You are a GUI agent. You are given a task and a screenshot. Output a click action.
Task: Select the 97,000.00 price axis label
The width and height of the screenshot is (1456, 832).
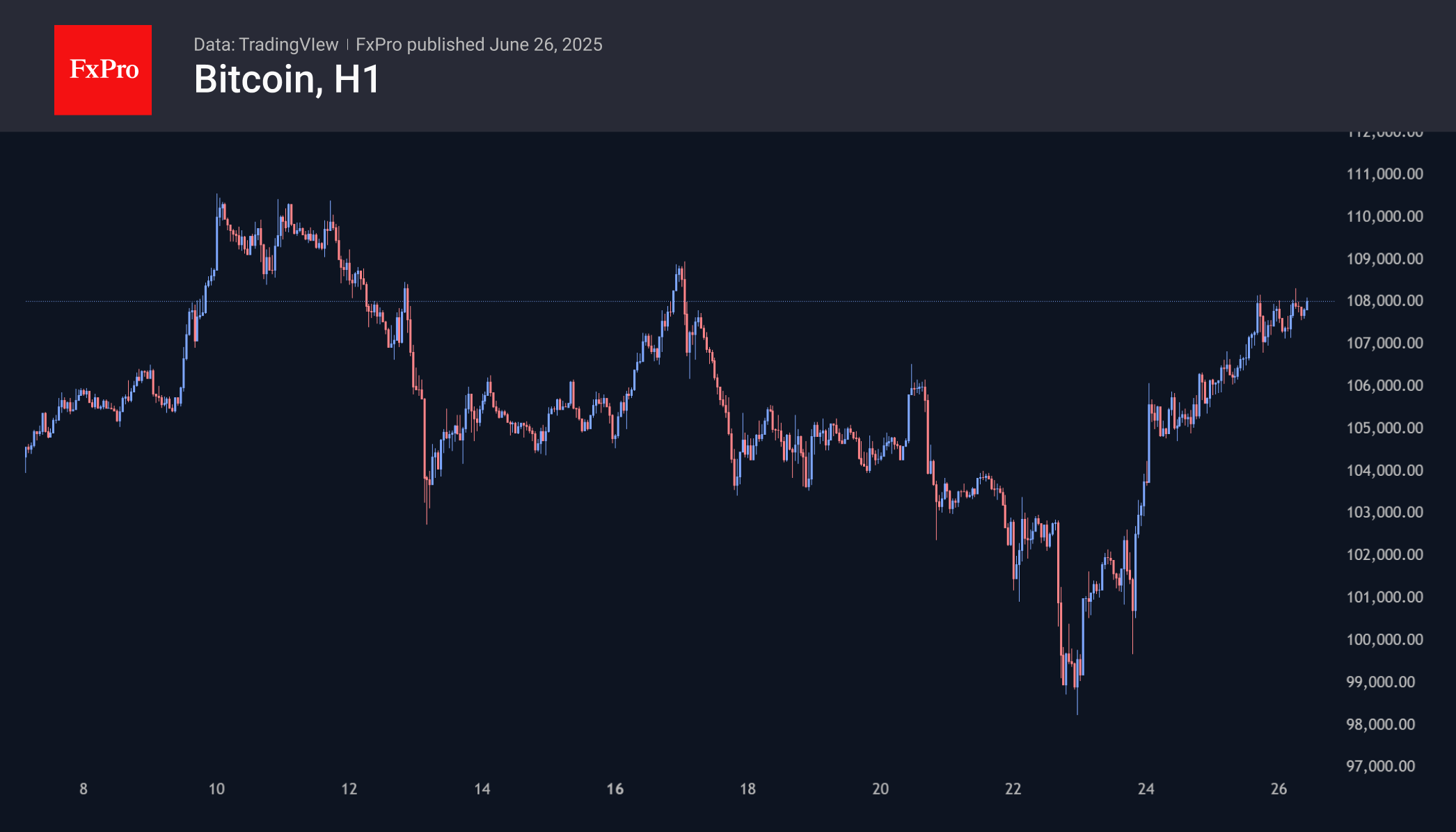pos(1380,766)
